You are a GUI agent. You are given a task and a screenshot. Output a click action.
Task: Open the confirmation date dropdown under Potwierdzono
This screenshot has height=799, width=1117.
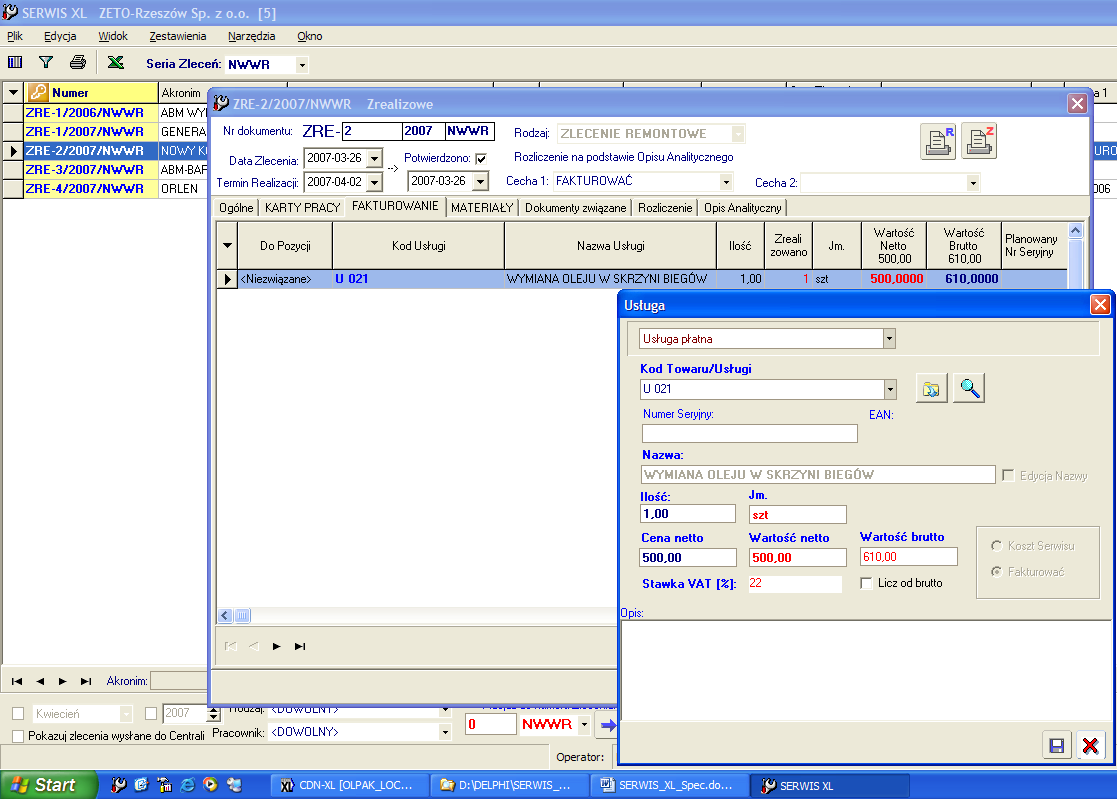pos(481,182)
